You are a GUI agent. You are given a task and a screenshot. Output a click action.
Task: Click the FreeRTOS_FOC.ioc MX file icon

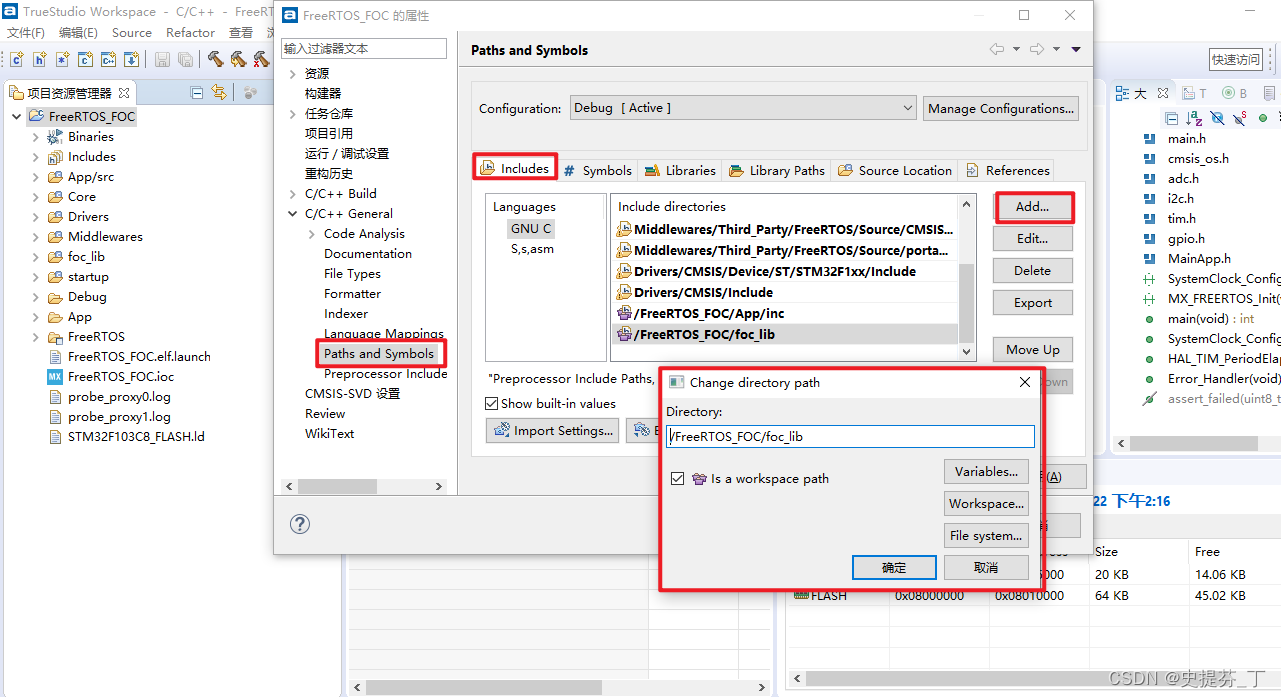click(55, 377)
